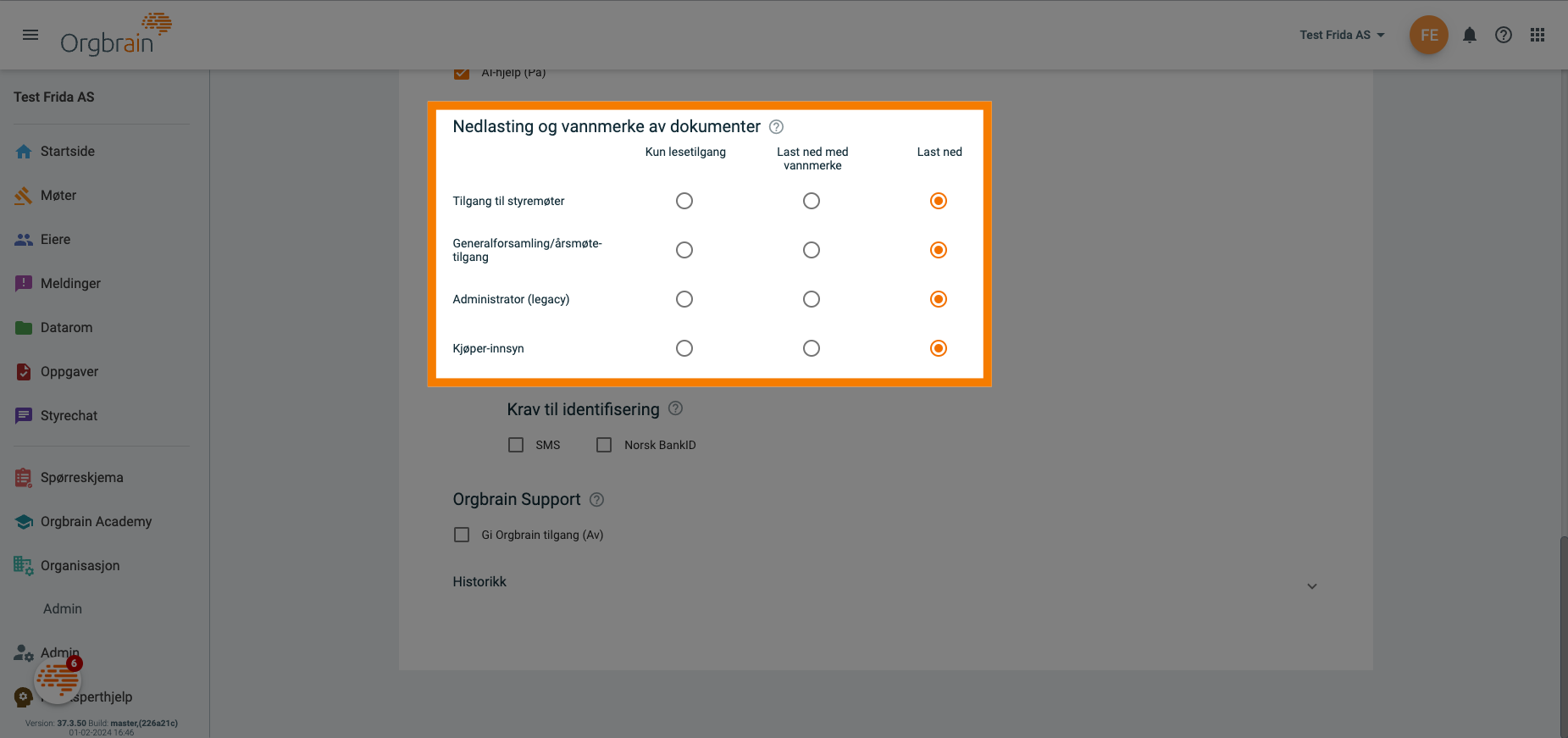Click the Startside home icon
Screen dimensions: 1568x738
click(24, 152)
